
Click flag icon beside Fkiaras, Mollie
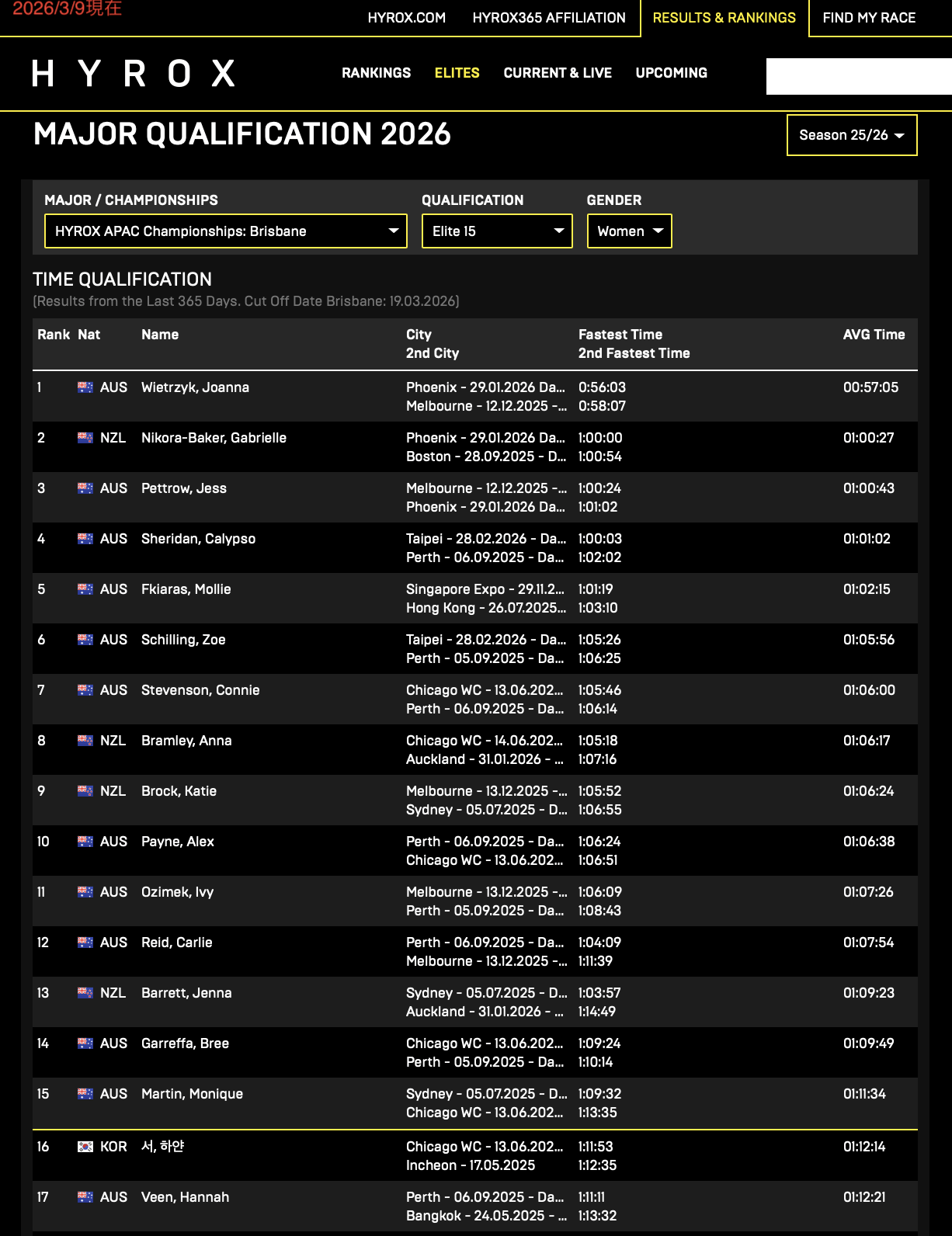tap(85, 589)
